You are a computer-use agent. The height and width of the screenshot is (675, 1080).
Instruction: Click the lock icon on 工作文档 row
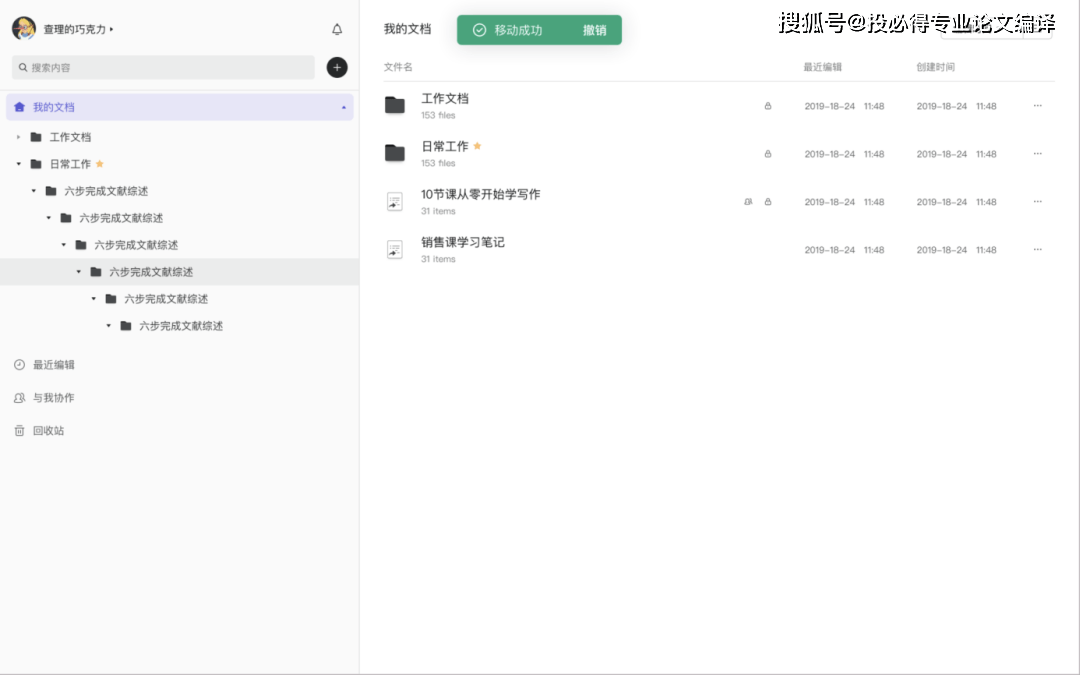tap(768, 106)
